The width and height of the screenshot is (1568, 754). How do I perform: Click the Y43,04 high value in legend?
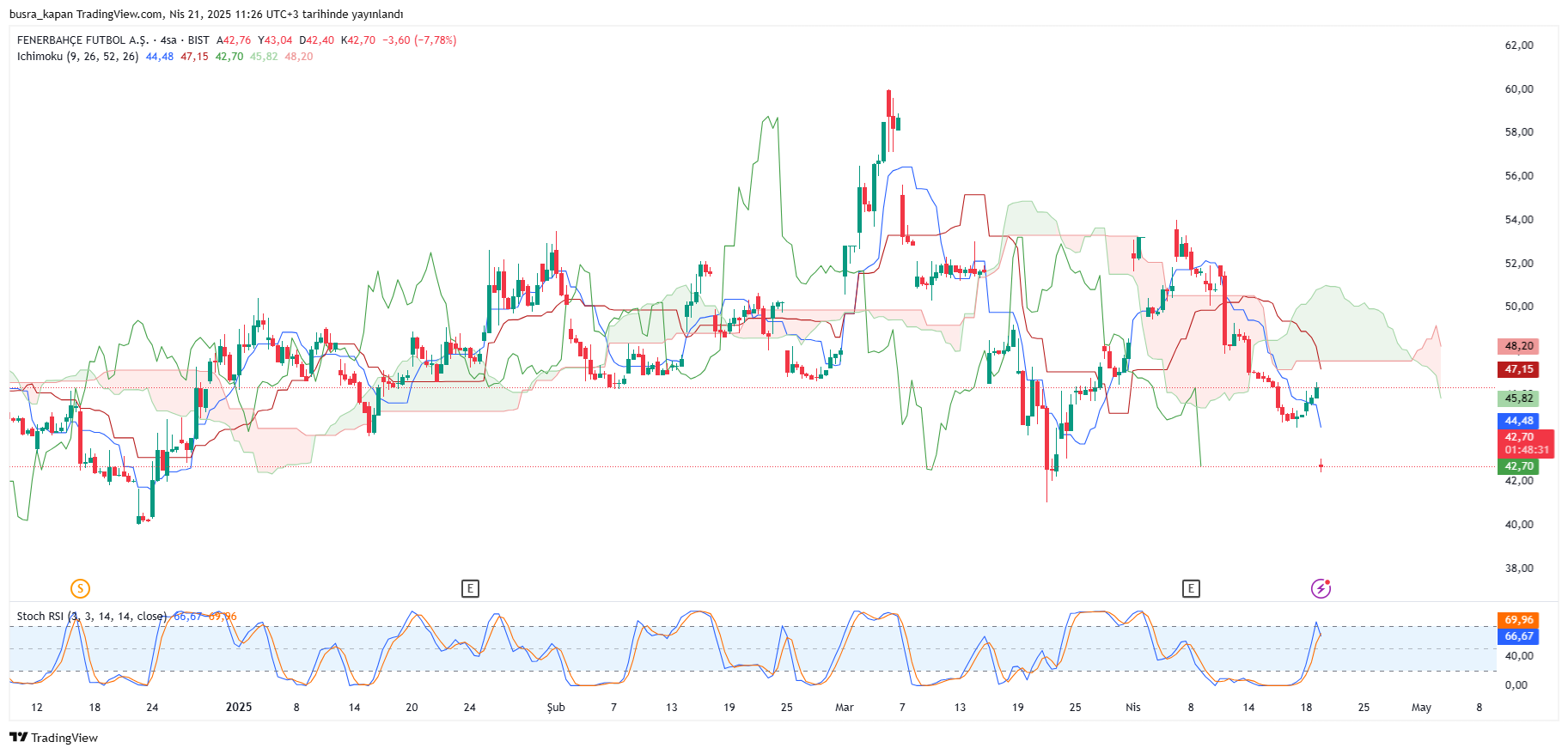point(275,40)
